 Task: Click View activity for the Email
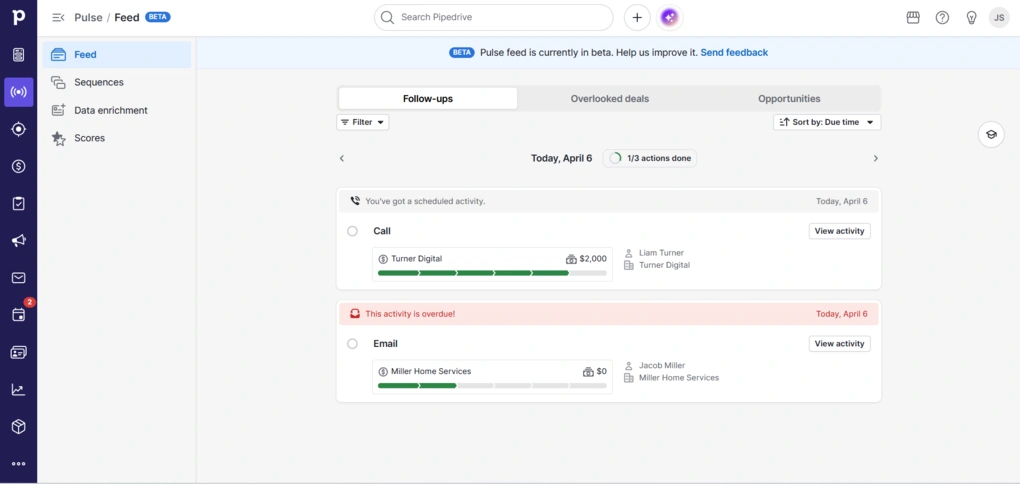point(839,343)
